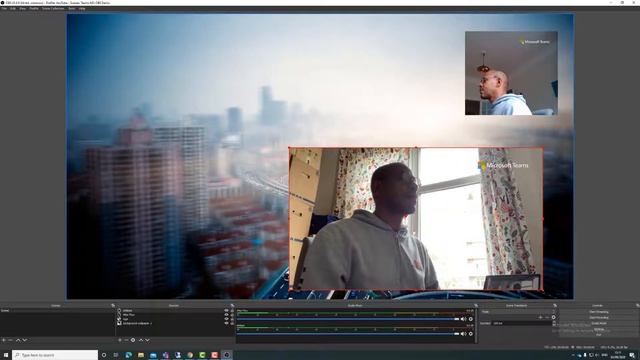Add a new source with the plus icon
Image resolution: width=640 pixels, height=360 pixels.
click(120, 340)
